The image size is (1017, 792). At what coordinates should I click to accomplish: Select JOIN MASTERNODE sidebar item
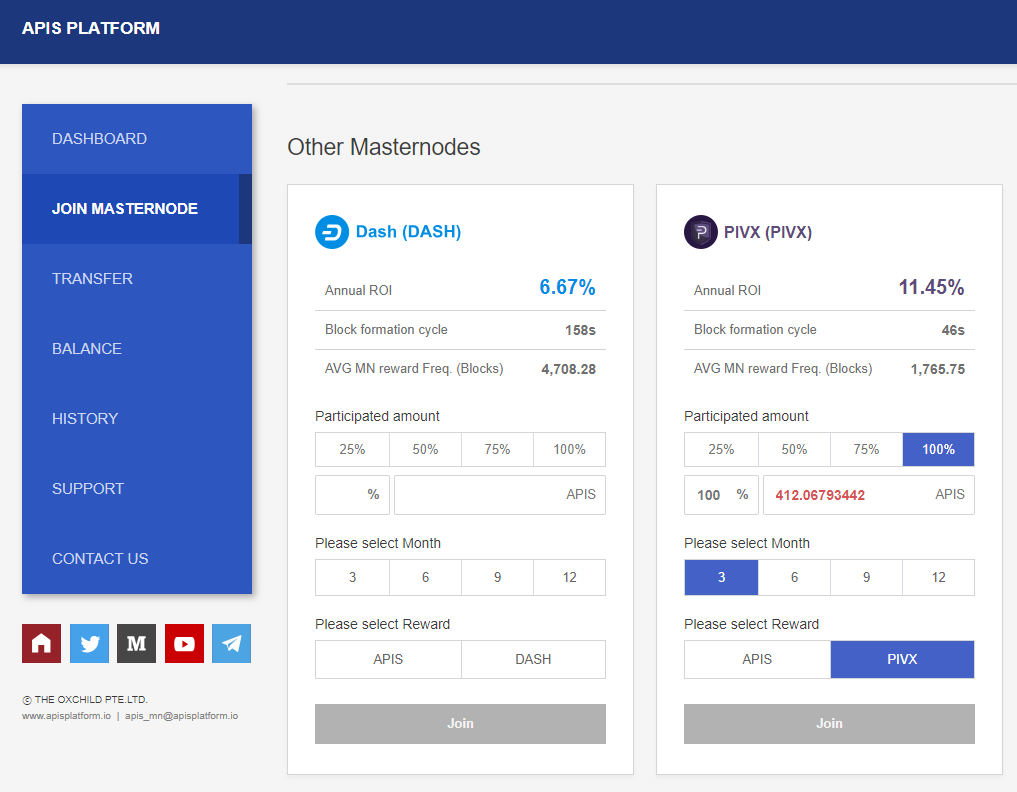[137, 209]
